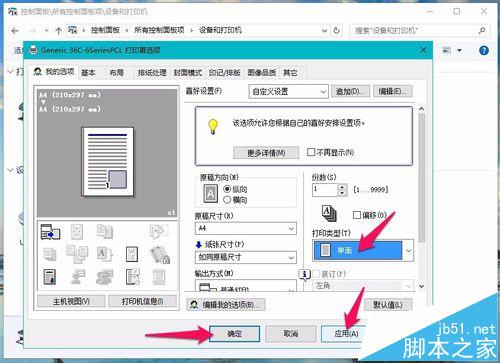Open the 纸张尺寸 如同原稿尺寸 dropdown
The width and height of the screenshot is (500, 363).
(246, 257)
